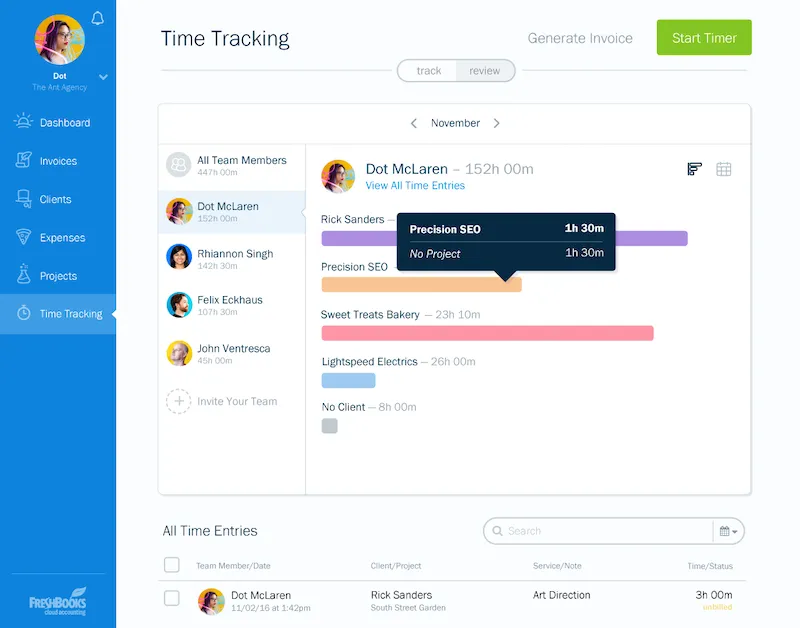Click the notification bell icon
This screenshot has height=628, width=800.
coord(97,18)
